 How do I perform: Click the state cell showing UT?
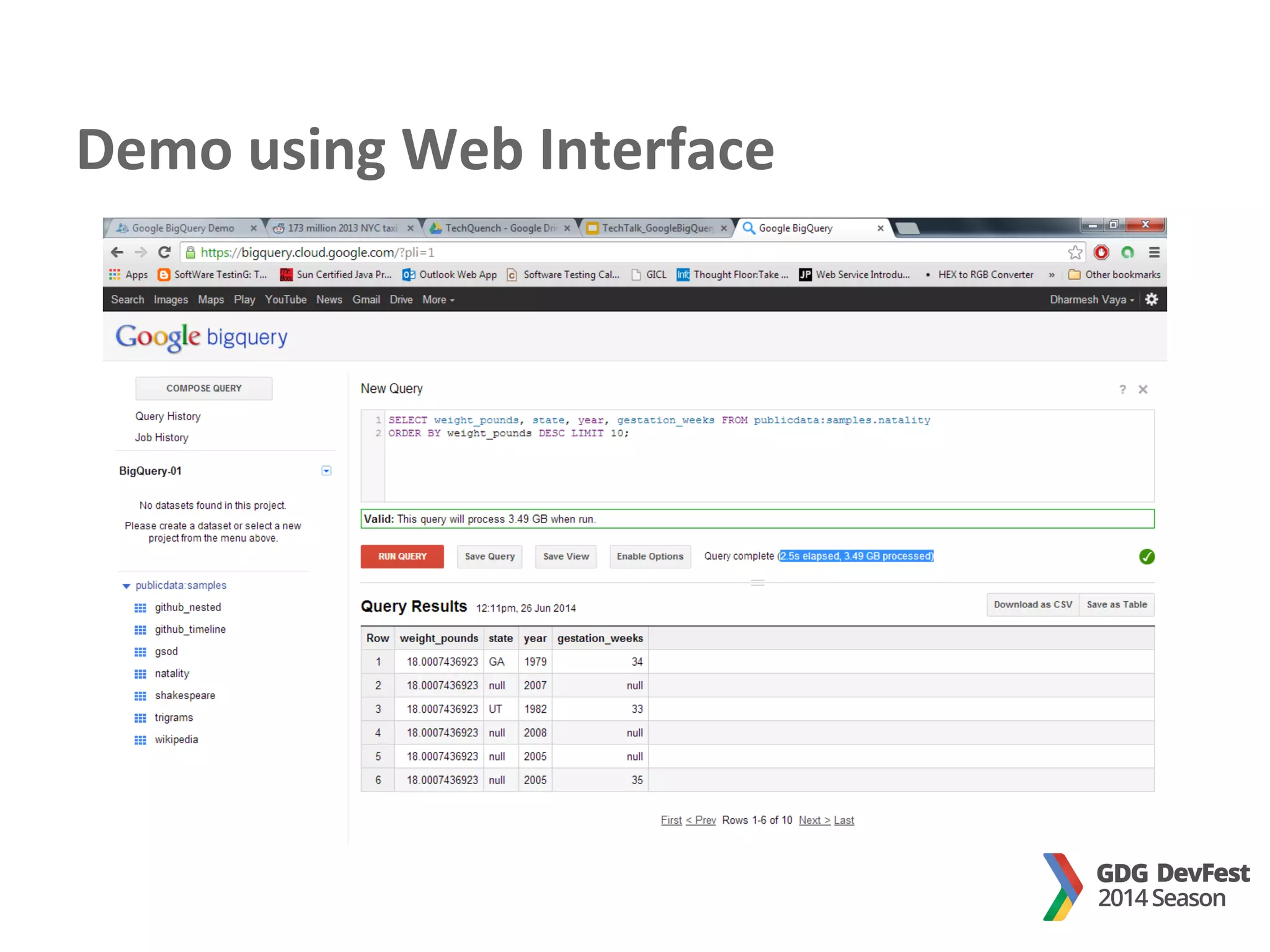500,709
